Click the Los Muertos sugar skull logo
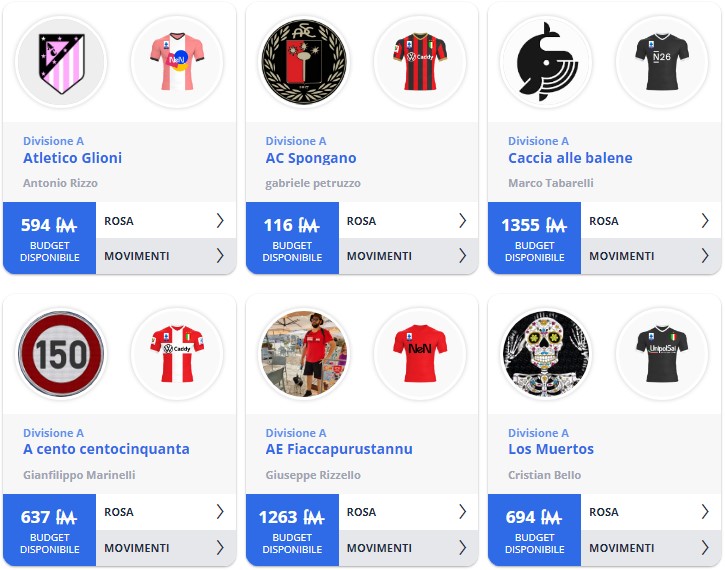 (546, 354)
